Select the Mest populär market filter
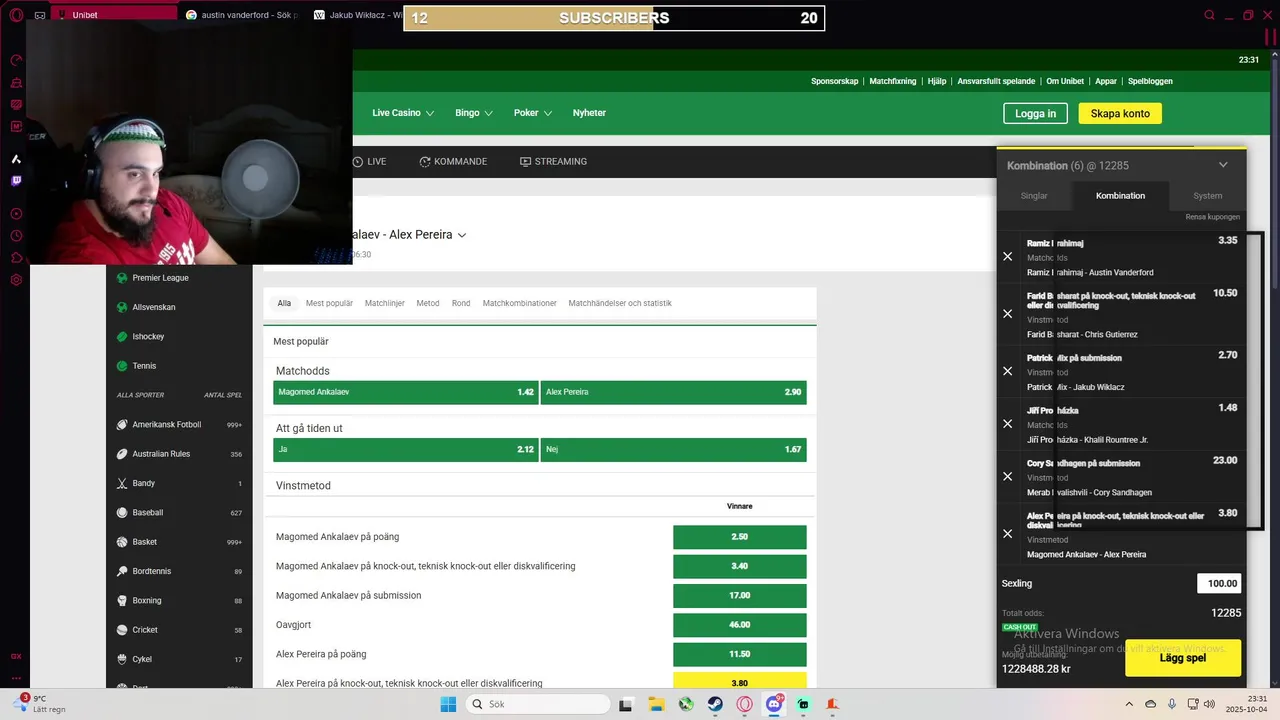 (x=329, y=303)
